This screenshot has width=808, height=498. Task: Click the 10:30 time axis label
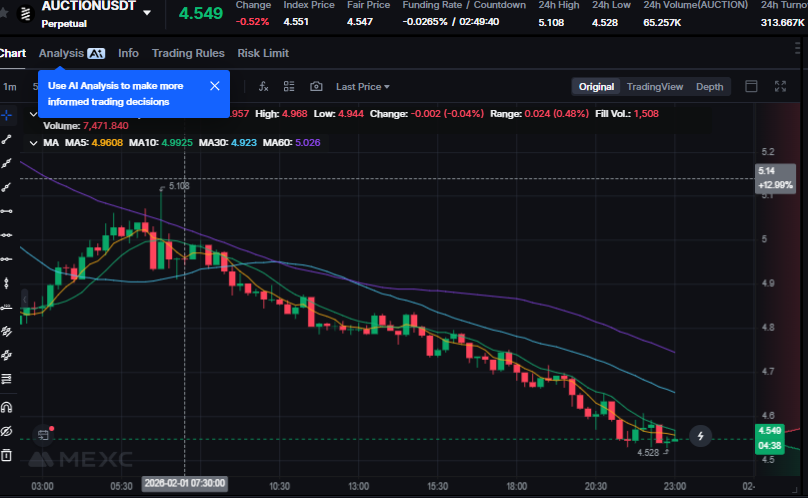point(279,486)
